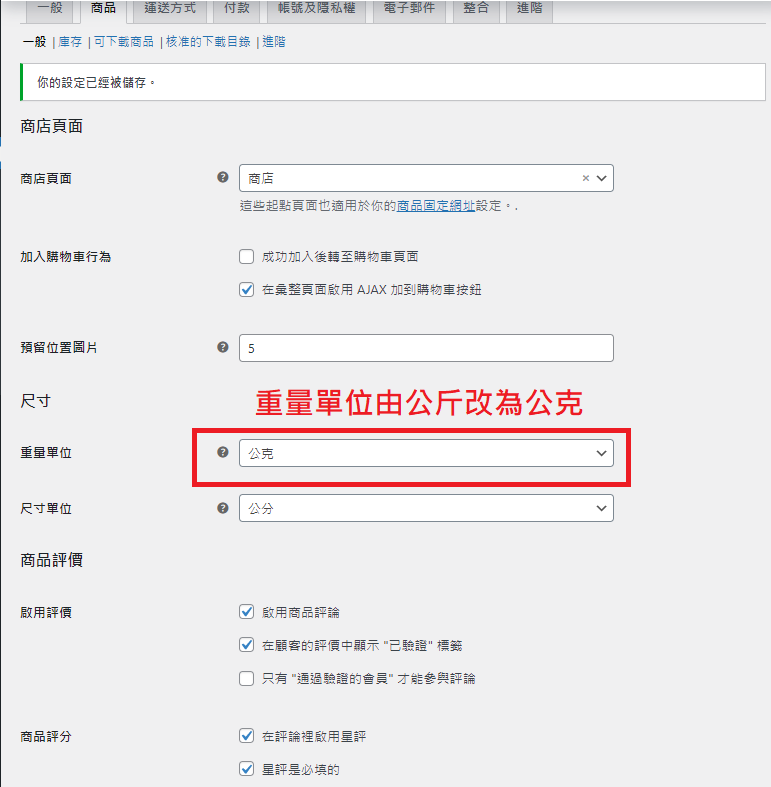Click help icon next to 重量單位
This screenshot has height=787, width=771.
pos(222,452)
